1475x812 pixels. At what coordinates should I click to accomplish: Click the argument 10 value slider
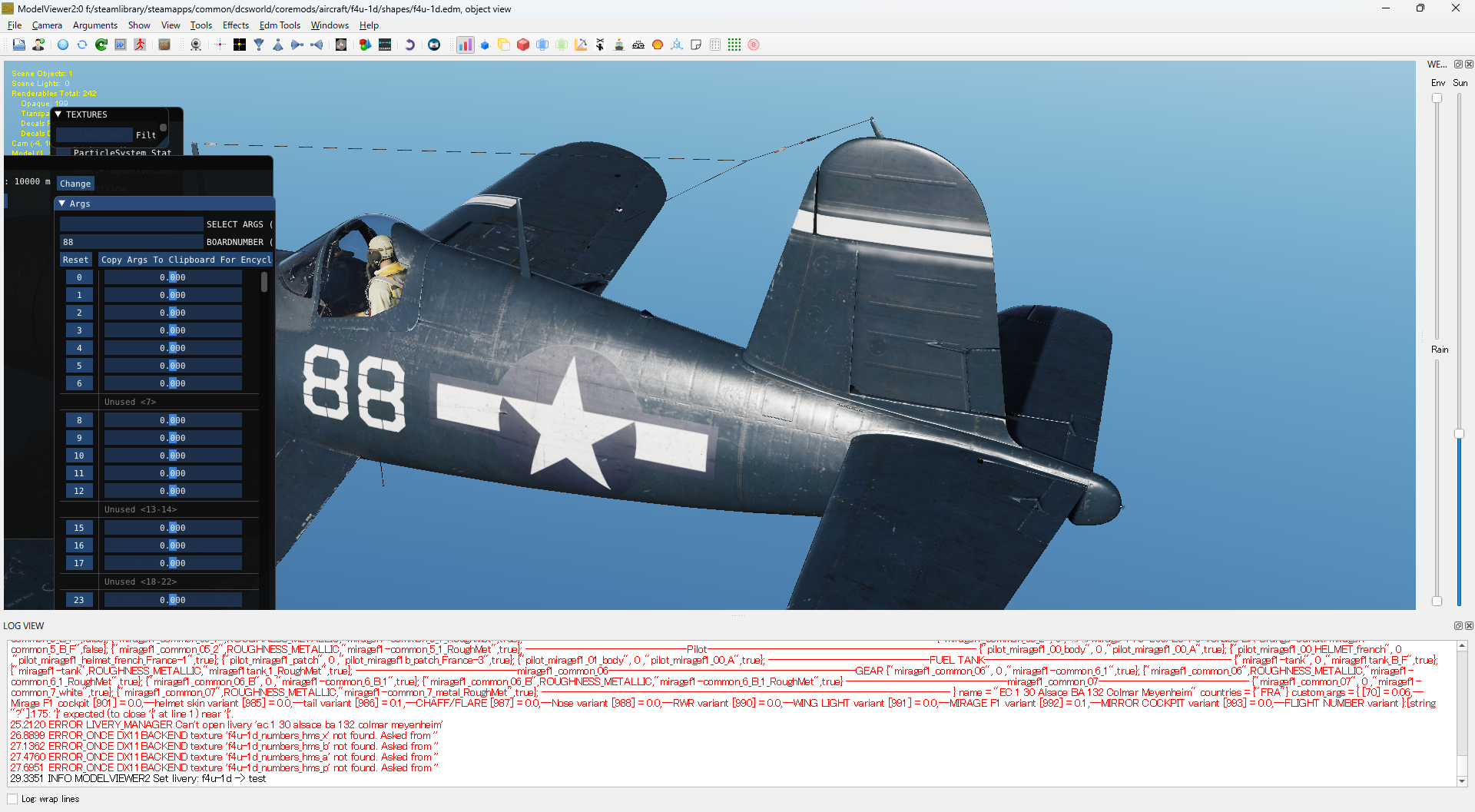coord(173,456)
